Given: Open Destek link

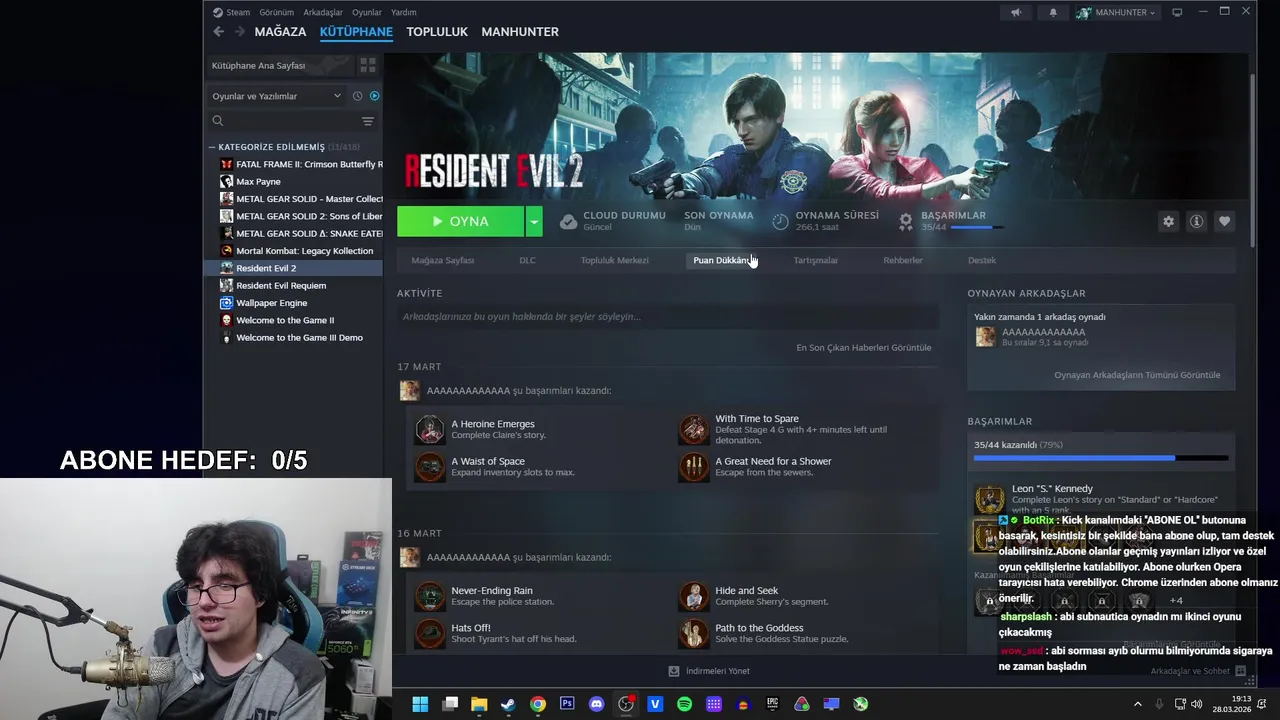Looking at the screenshot, I should [x=982, y=260].
